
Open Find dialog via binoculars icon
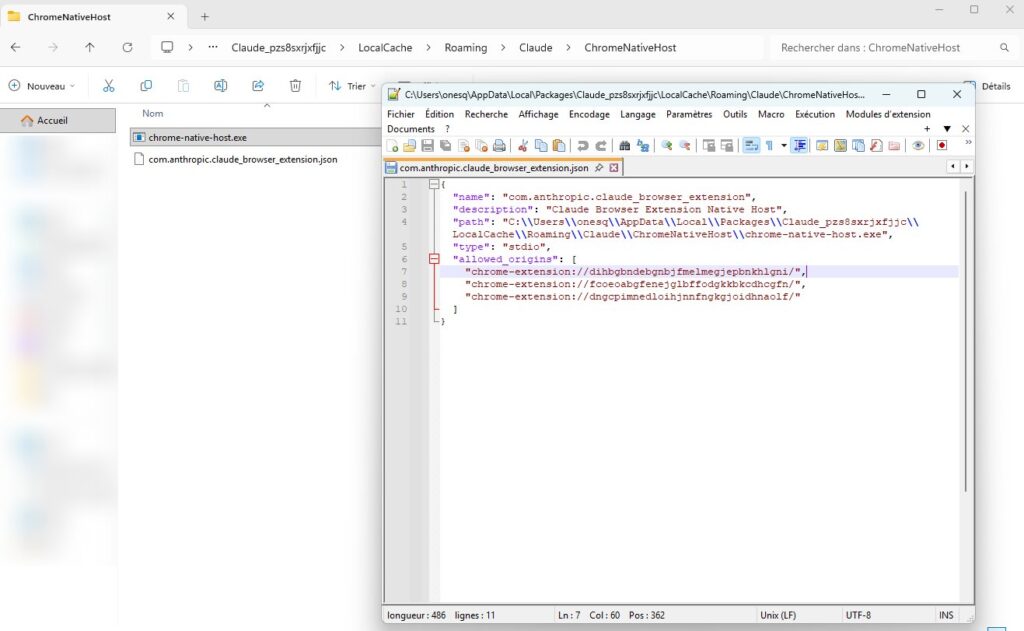click(x=625, y=146)
